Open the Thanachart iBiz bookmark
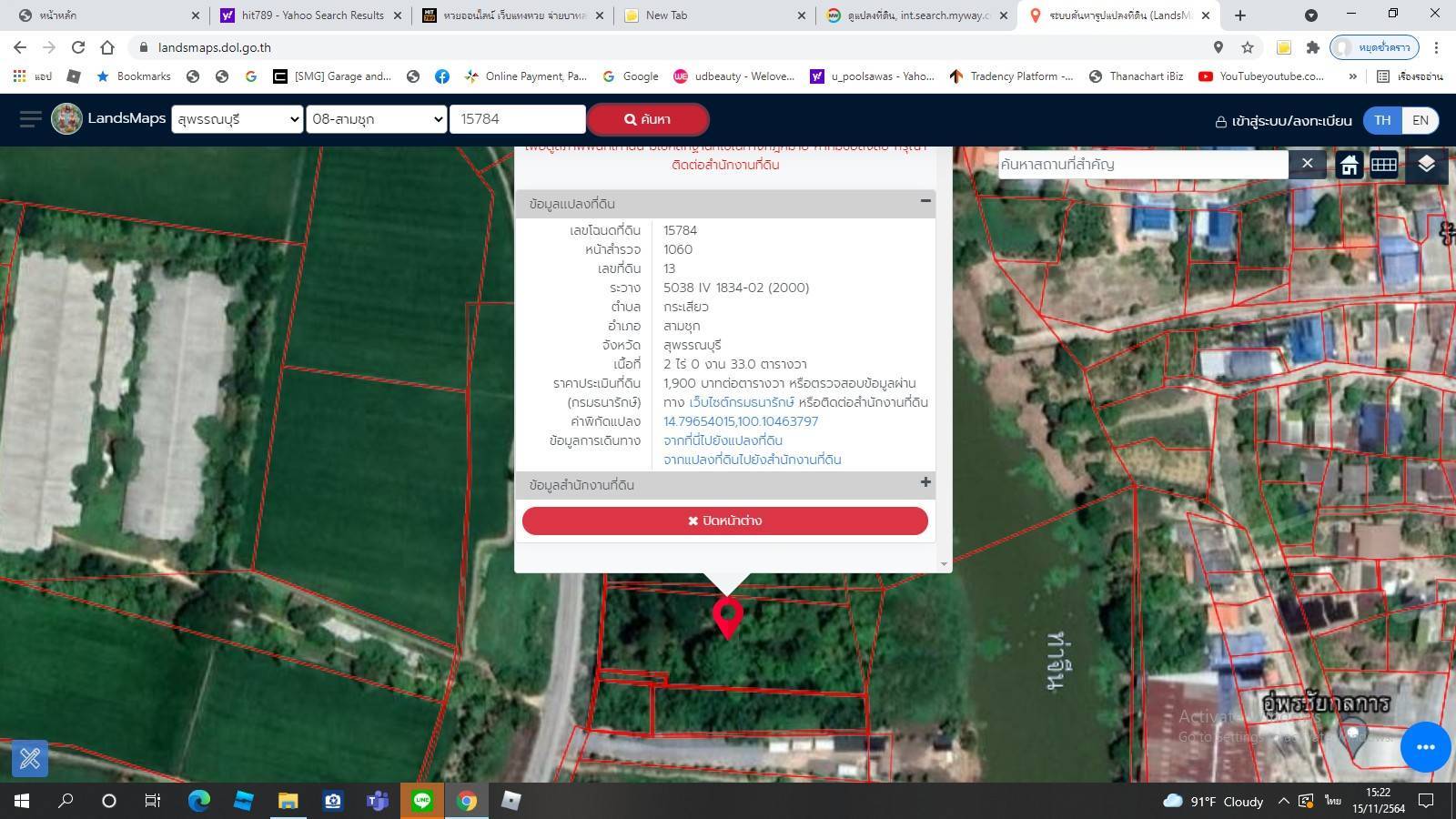The width and height of the screenshot is (1456, 819). point(1136,76)
